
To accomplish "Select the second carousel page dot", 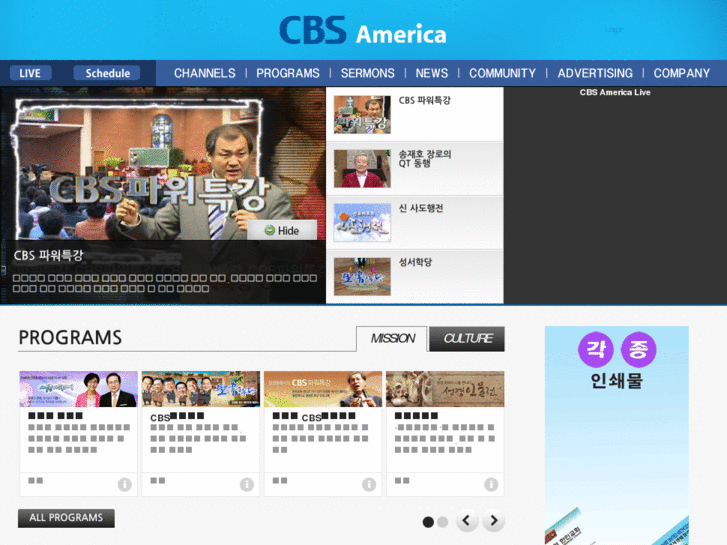I will tap(443, 522).
